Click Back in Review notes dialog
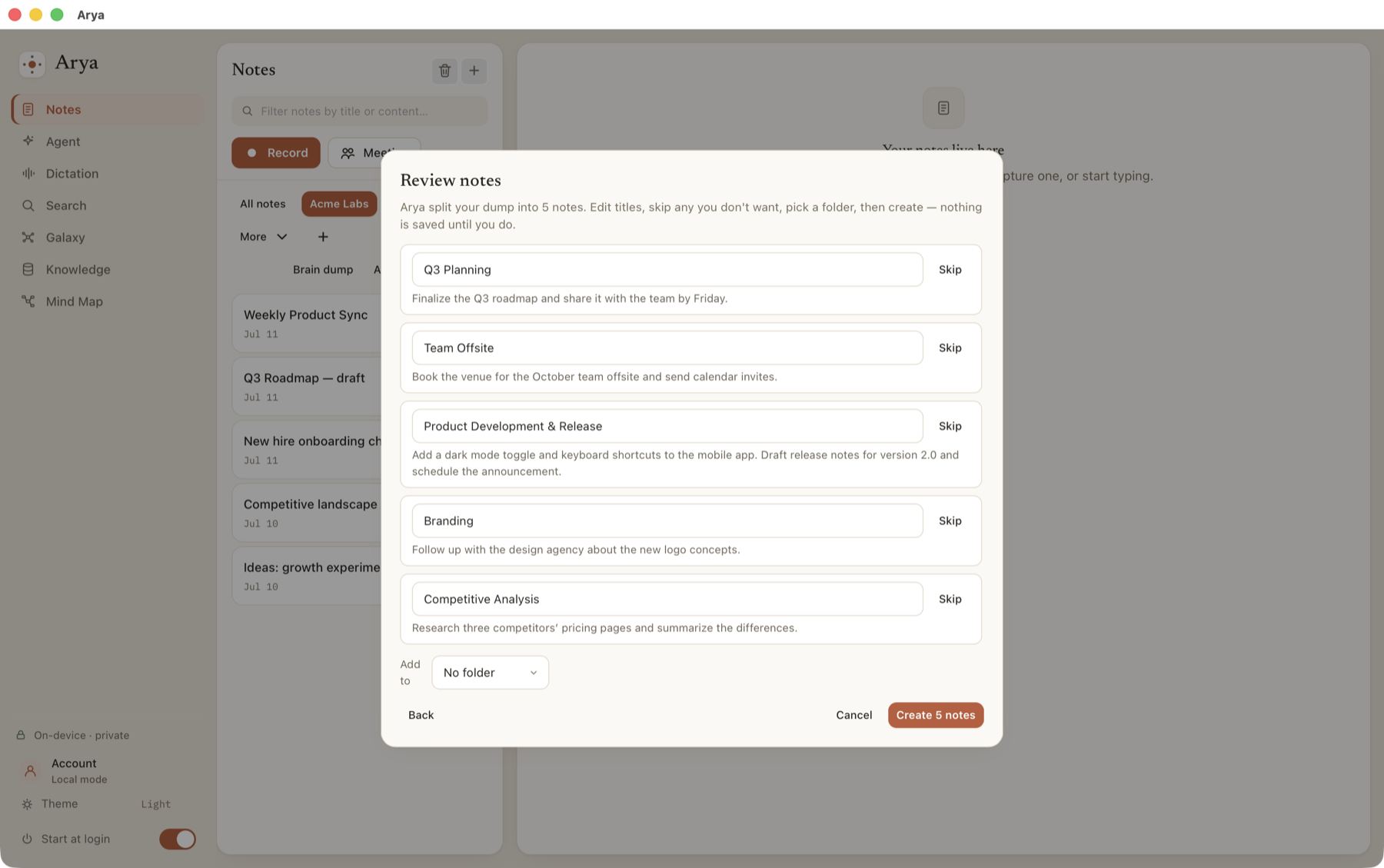 pos(421,715)
